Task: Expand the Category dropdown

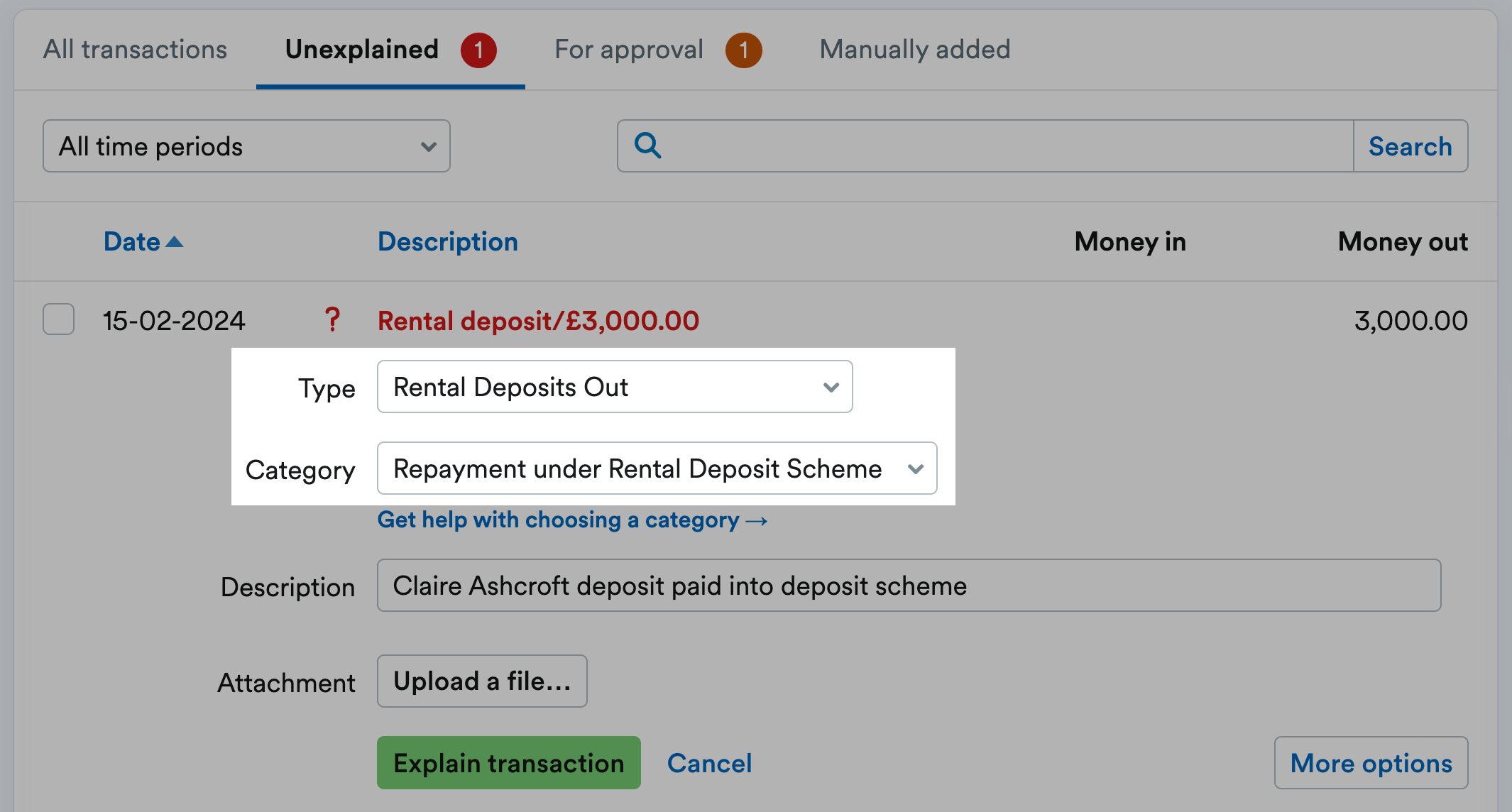Action: point(657,468)
